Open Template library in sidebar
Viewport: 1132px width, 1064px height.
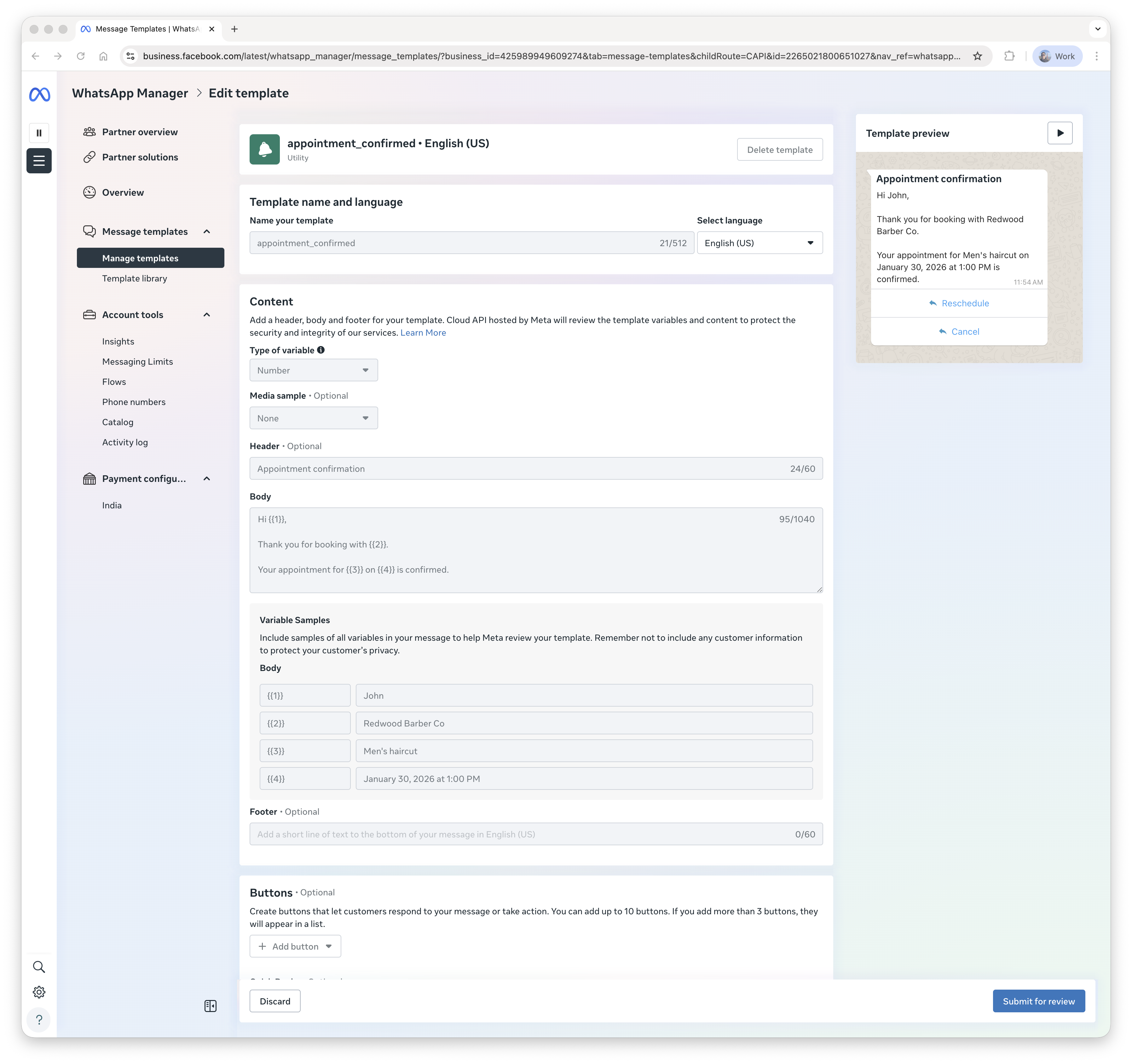click(134, 279)
